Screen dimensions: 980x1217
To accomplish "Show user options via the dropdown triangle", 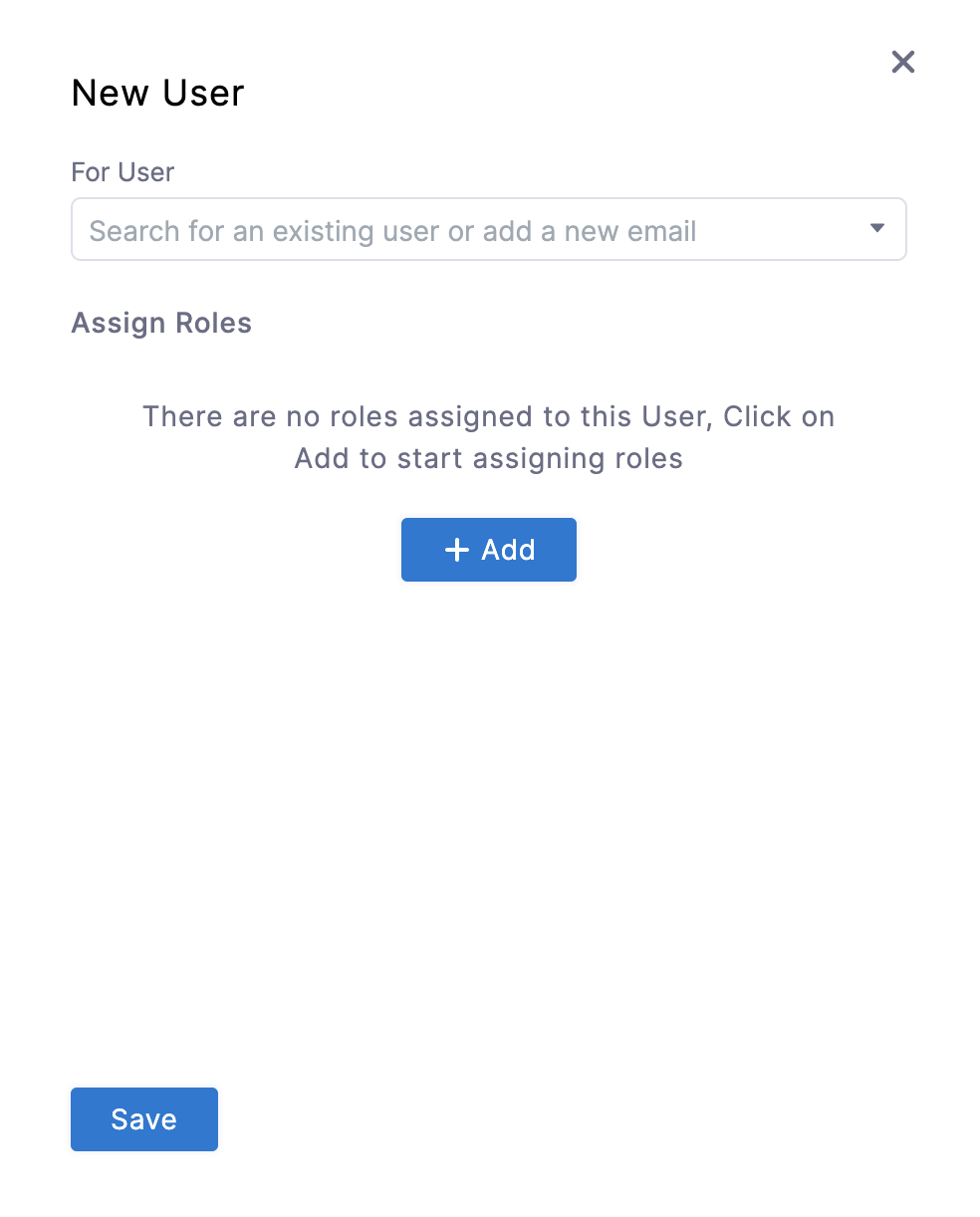I will click(876, 229).
